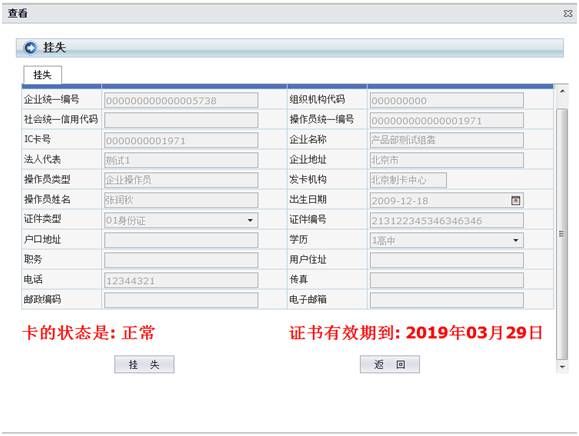
Task: Click the 操作员统一编号 input field
Action: point(447,120)
